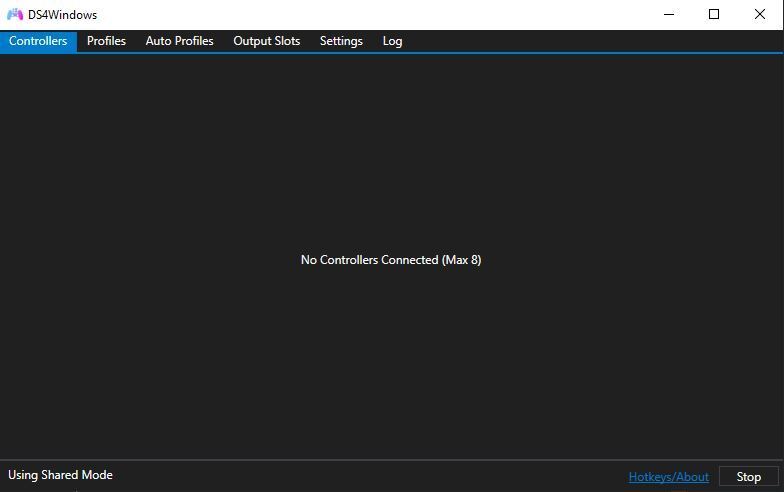Switch to the Controllers tab
Screen dimensions: 784x492
point(38,41)
